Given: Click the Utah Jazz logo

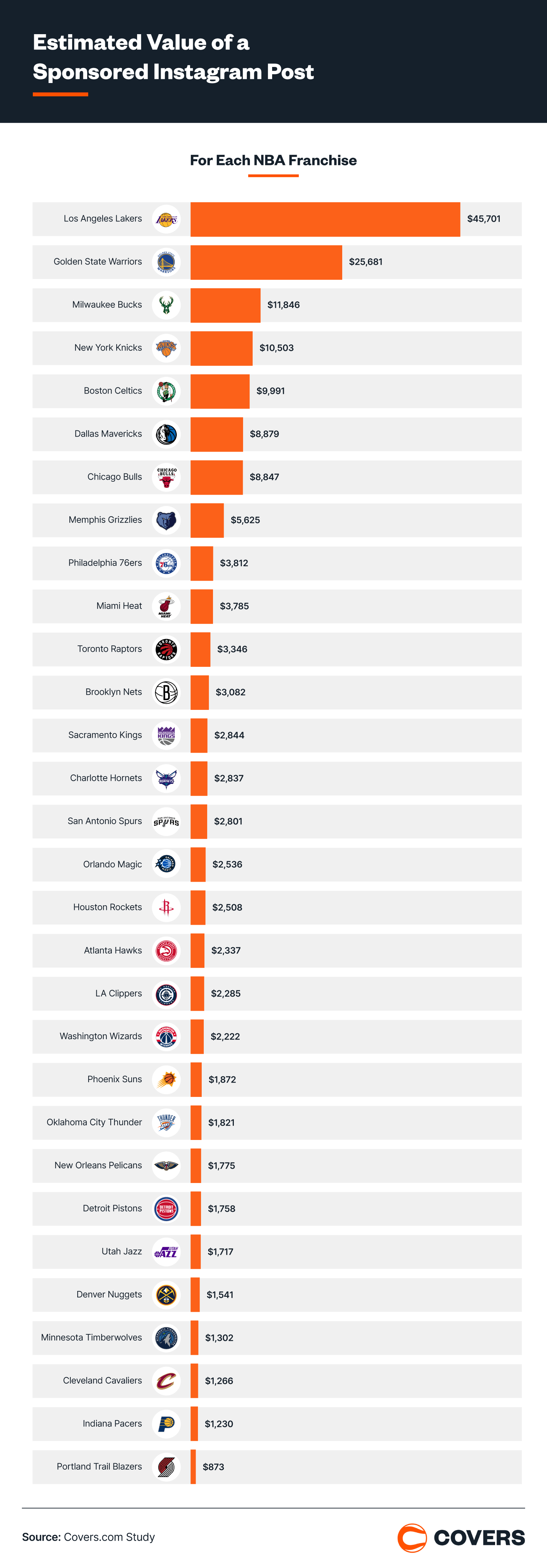Looking at the screenshot, I should [x=166, y=1252].
